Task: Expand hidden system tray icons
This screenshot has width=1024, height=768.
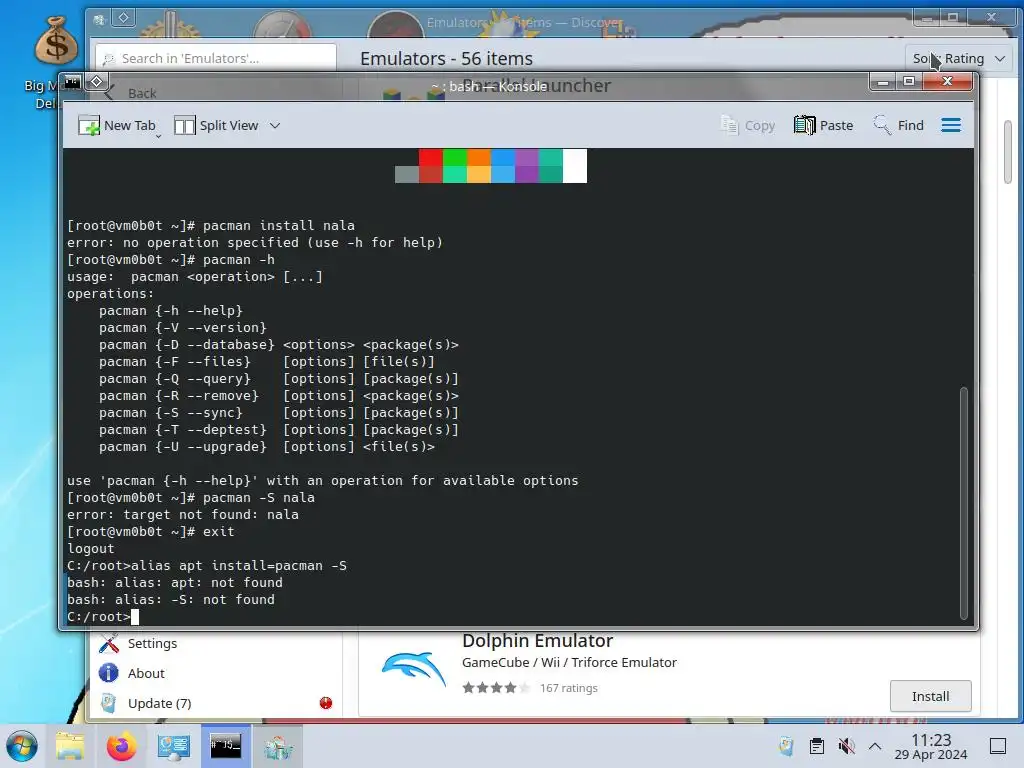Action: pos(875,746)
